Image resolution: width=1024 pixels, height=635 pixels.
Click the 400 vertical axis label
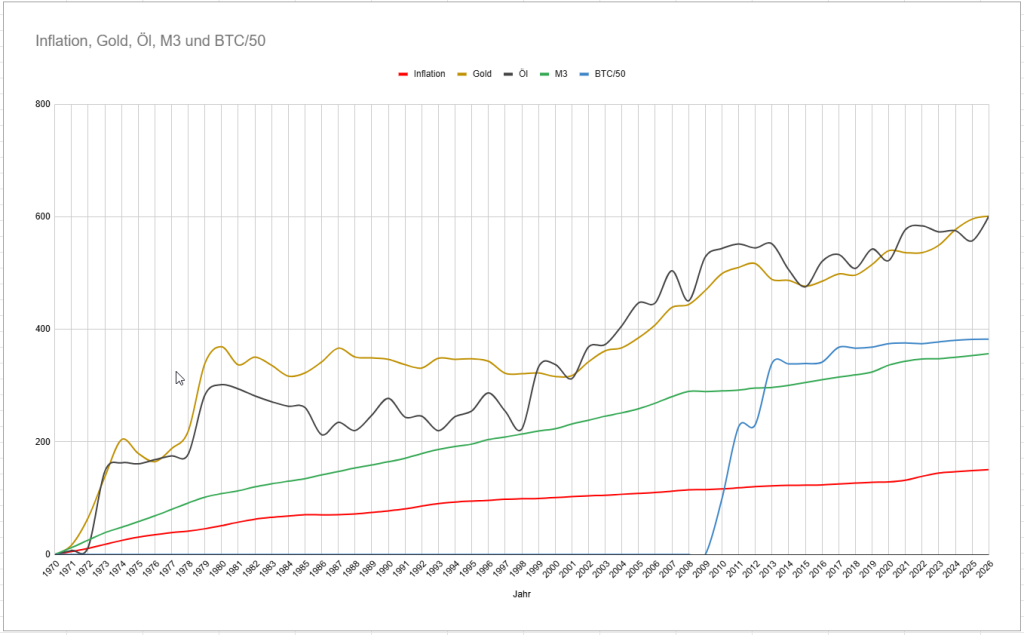[41, 329]
